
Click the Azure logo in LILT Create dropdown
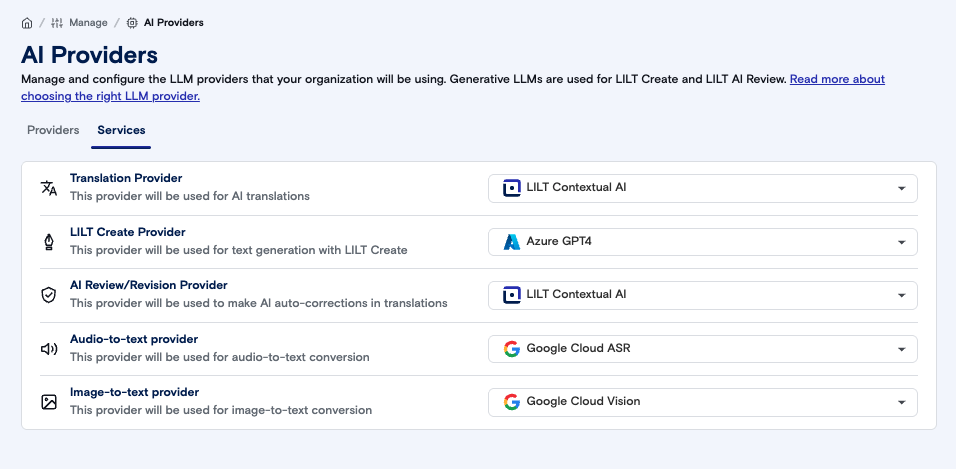(x=512, y=242)
